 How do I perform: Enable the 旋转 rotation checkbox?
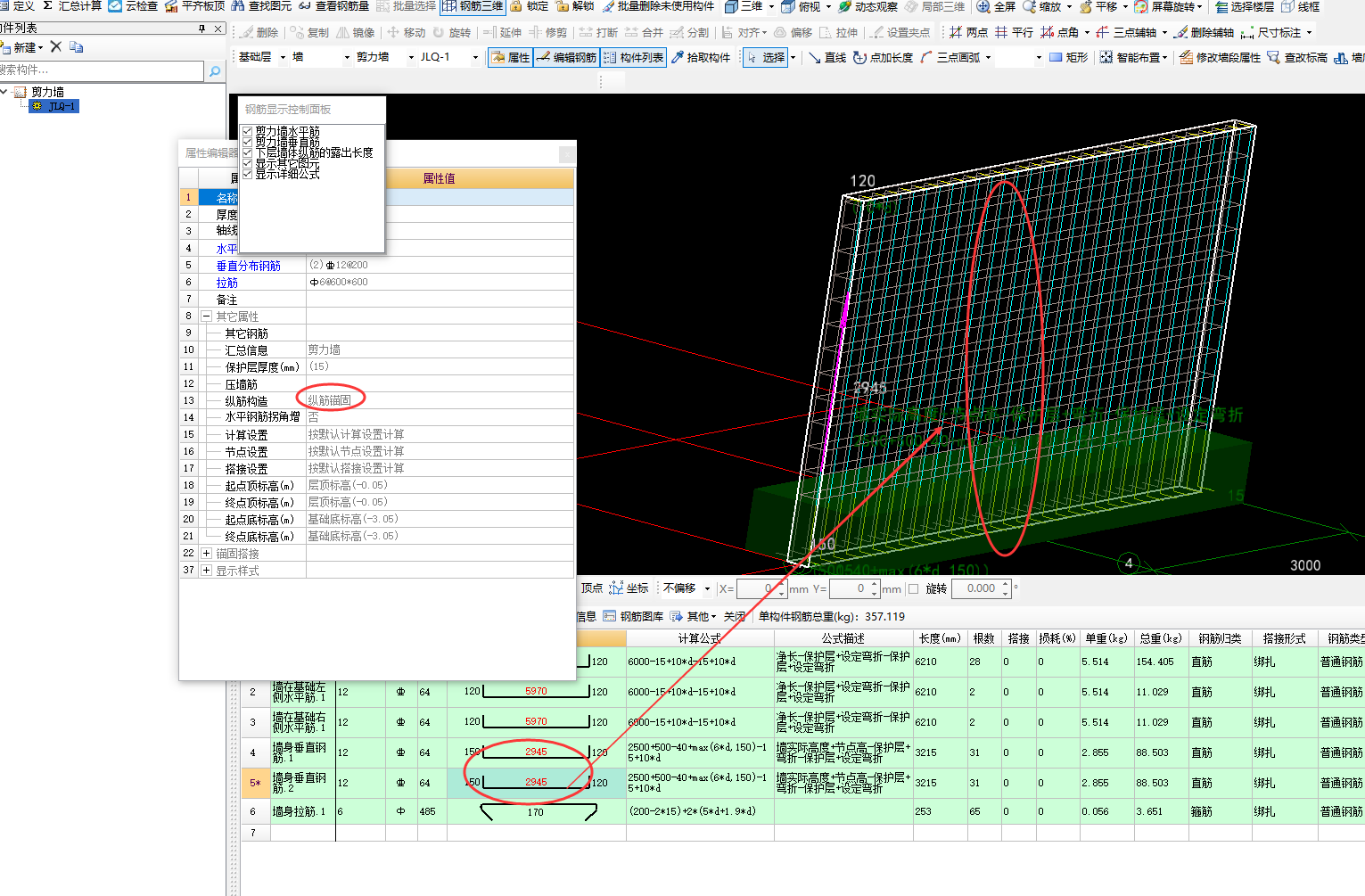(x=913, y=588)
